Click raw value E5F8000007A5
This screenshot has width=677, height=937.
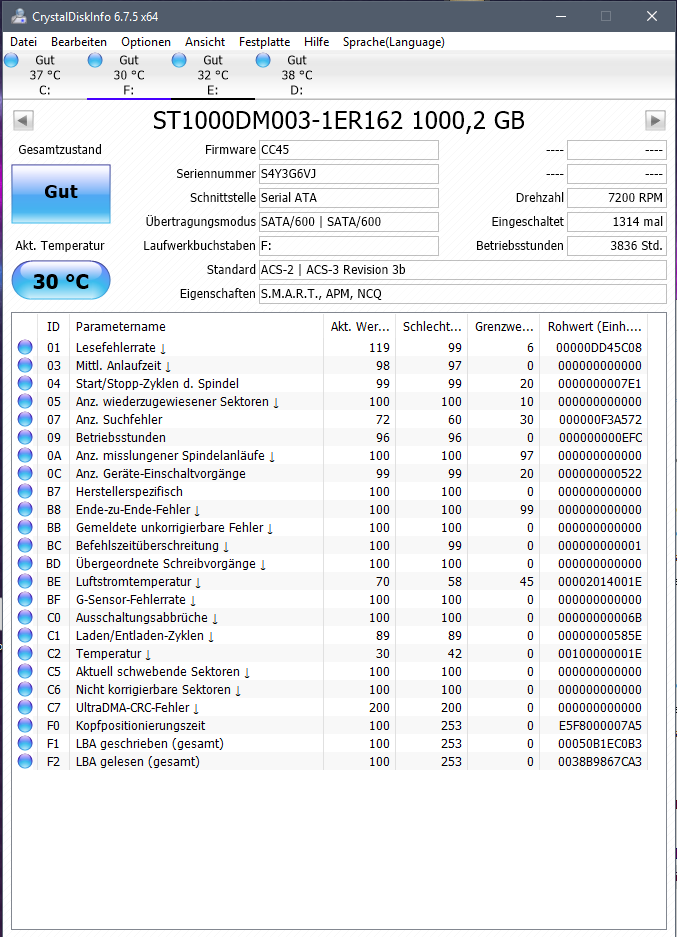click(x=600, y=725)
